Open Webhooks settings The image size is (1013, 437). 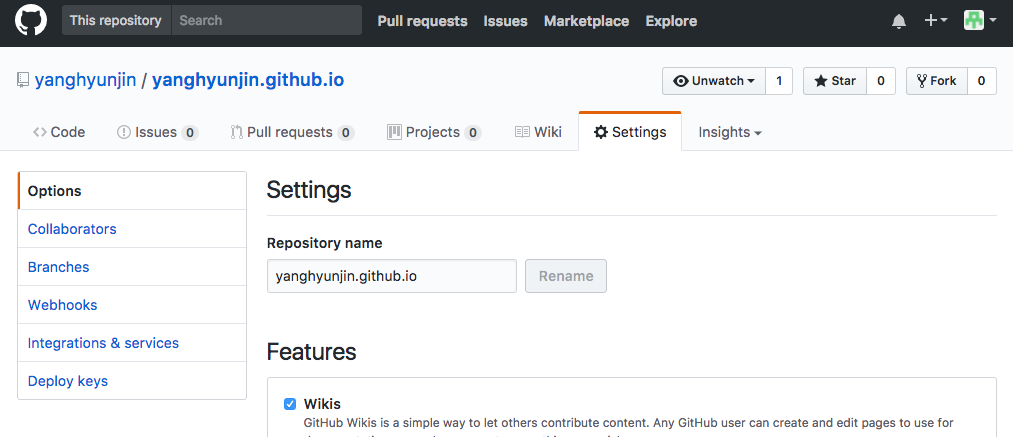132,305
